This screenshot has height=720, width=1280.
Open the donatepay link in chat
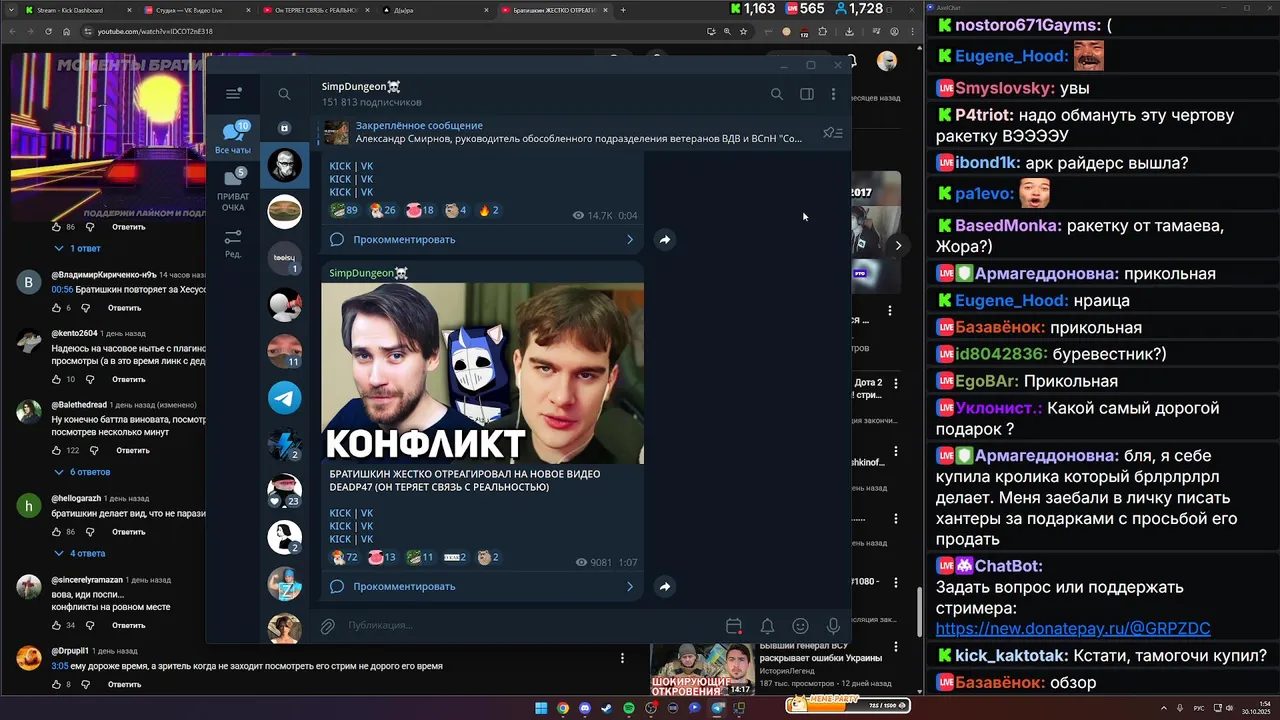coord(1073,629)
